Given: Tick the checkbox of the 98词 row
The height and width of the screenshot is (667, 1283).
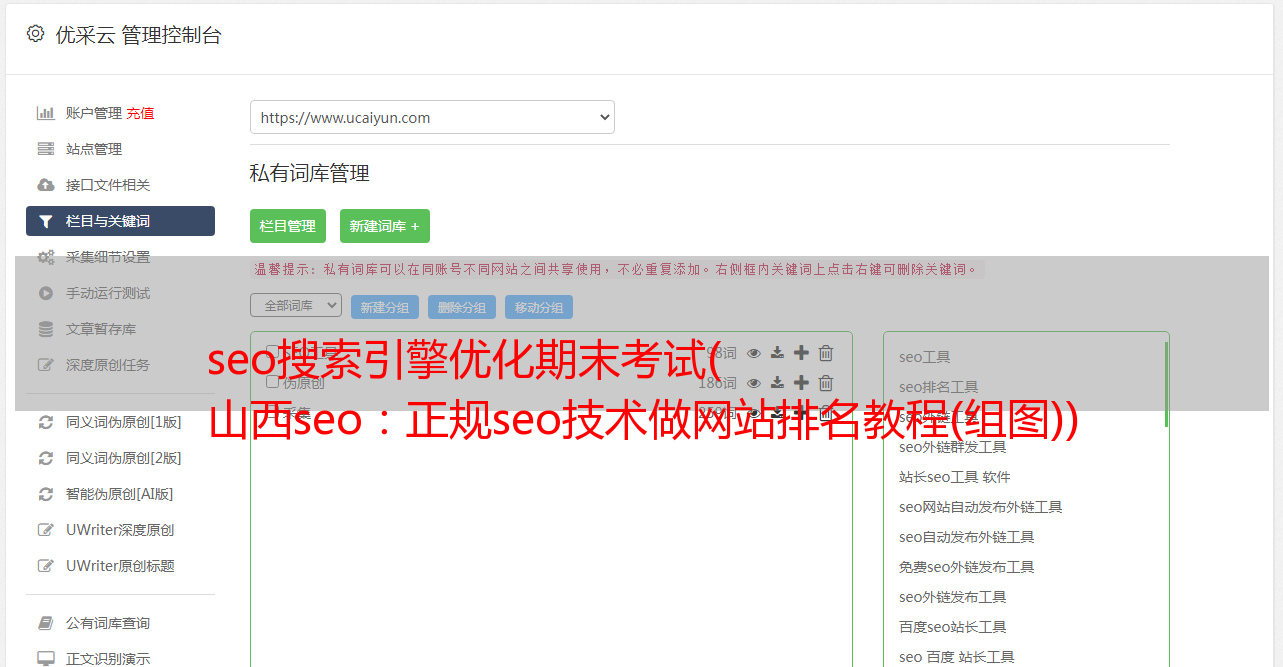Looking at the screenshot, I should point(272,351).
